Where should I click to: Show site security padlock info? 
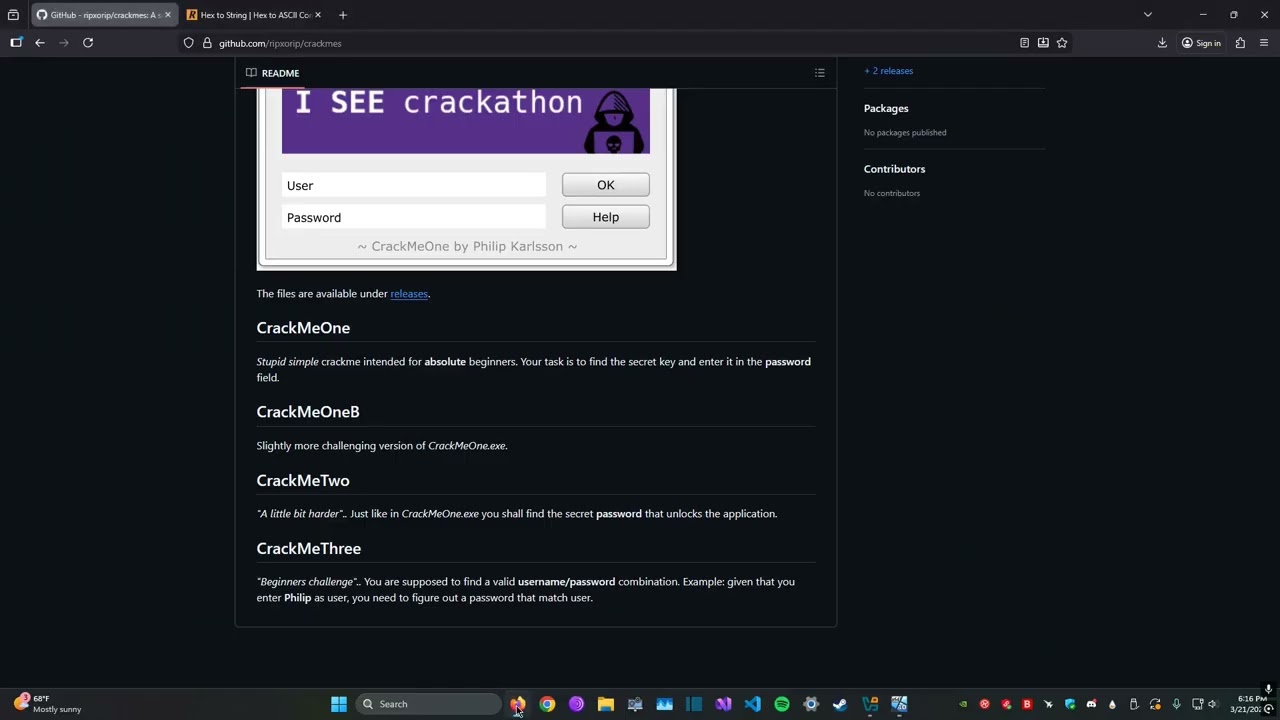207,43
